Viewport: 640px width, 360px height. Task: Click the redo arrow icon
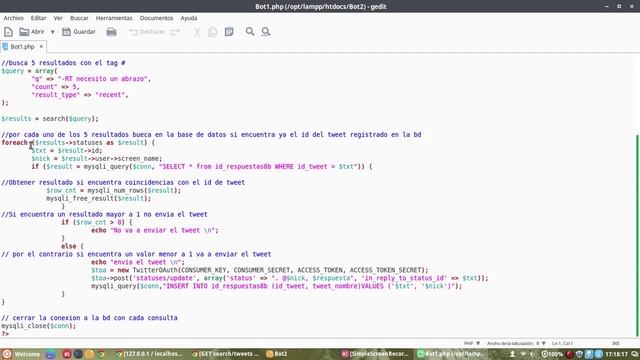(175, 32)
